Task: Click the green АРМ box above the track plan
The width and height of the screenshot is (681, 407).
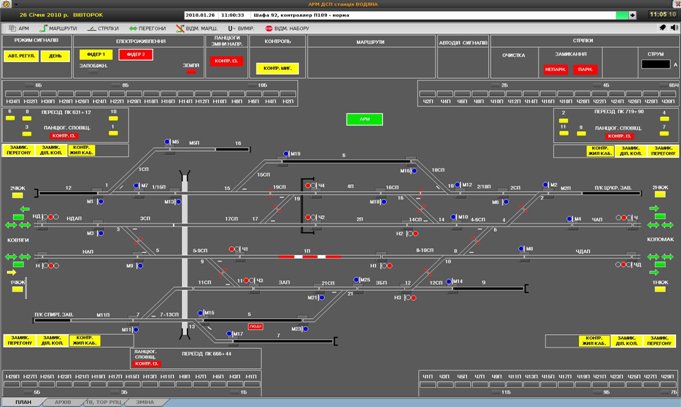Action: tap(357, 119)
